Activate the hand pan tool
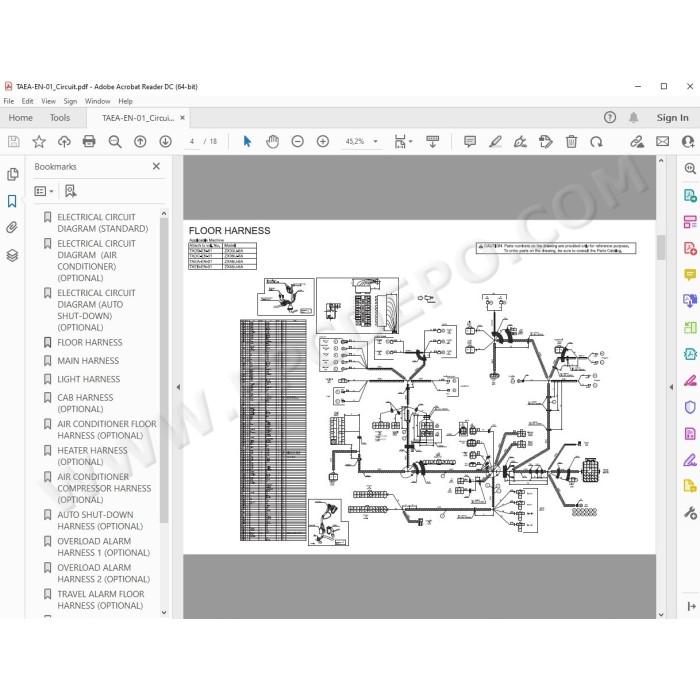This screenshot has height=700, width=700. click(x=272, y=142)
